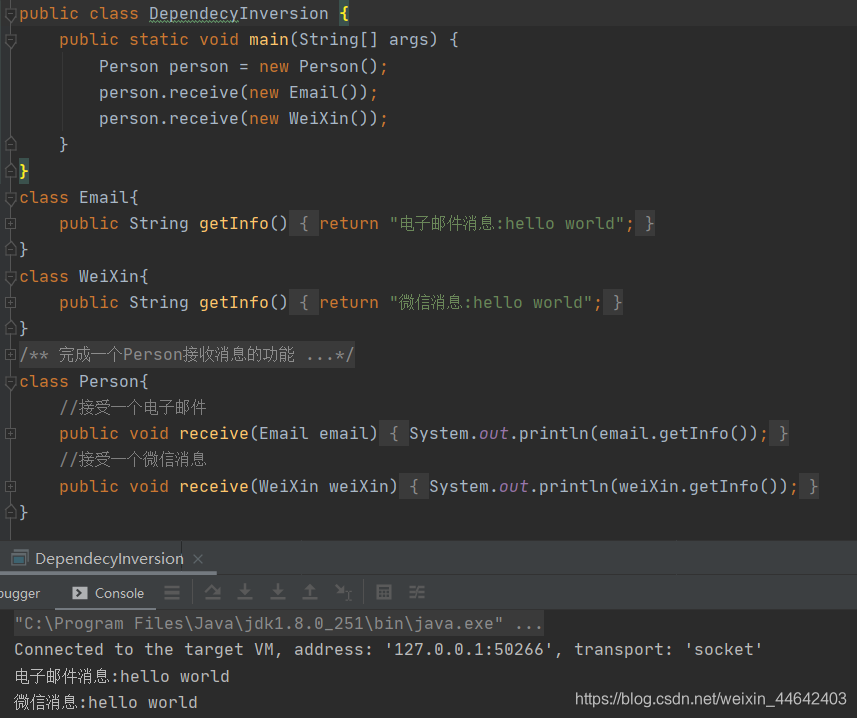Switch to the Debugger tab
857x718 pixels.
(x=20, y=593)
